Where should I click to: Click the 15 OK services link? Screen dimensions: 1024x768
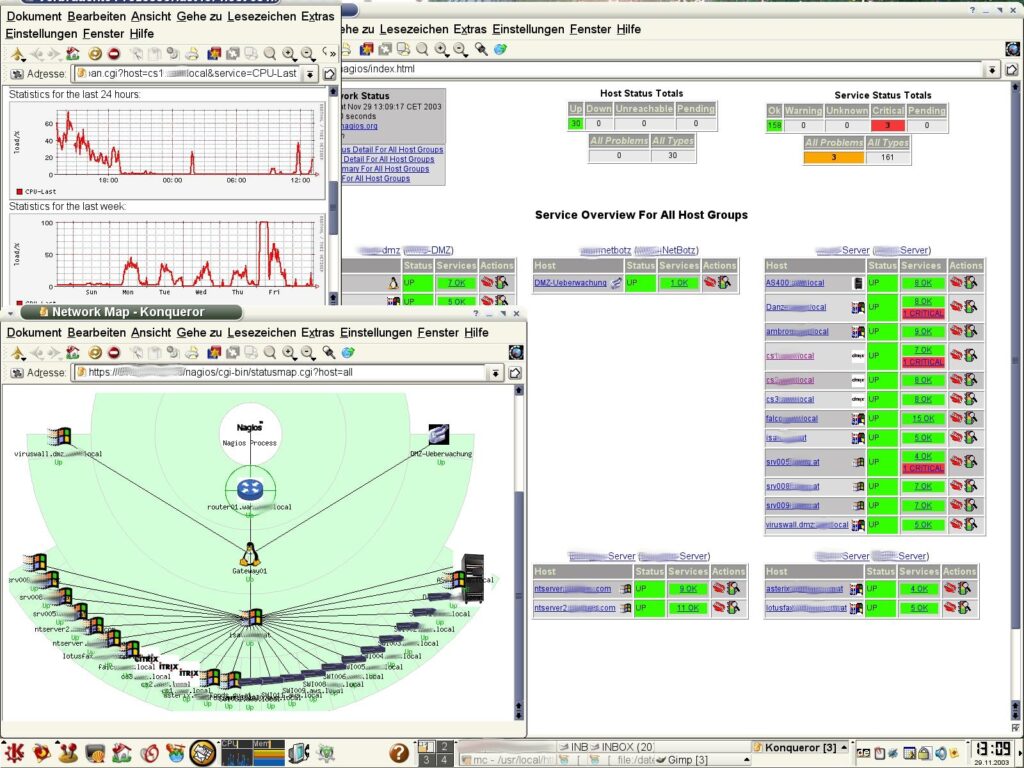tap(922, 419)
